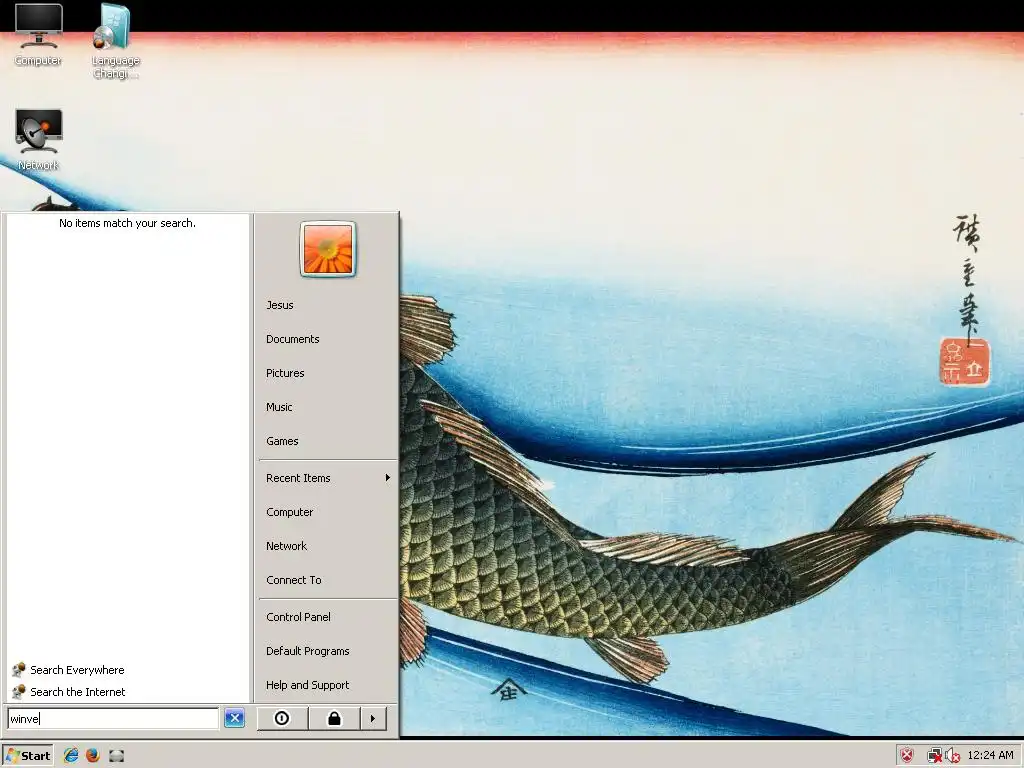Image resolution: width=1024 pixels, height=768 pixels.
Task: Click the 12:24 AM clock
Action: coord(990,756)
